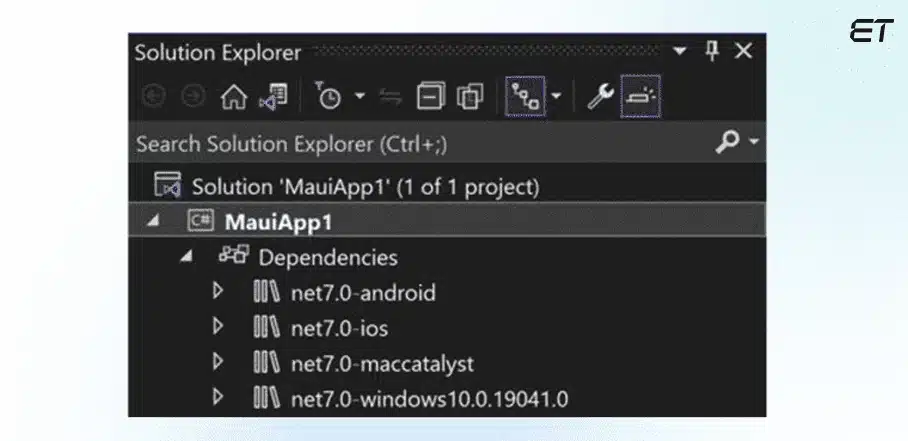Click library icon beside net7.0-windows10.0.19041.0

coord(266,398)
